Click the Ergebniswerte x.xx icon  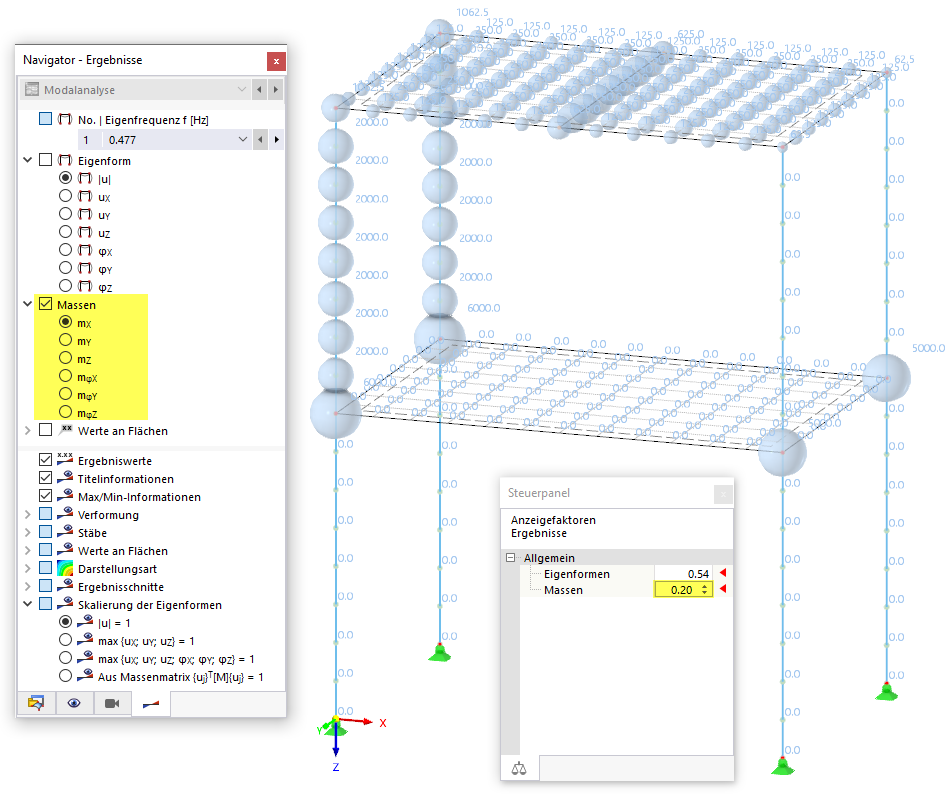point(65,459)
